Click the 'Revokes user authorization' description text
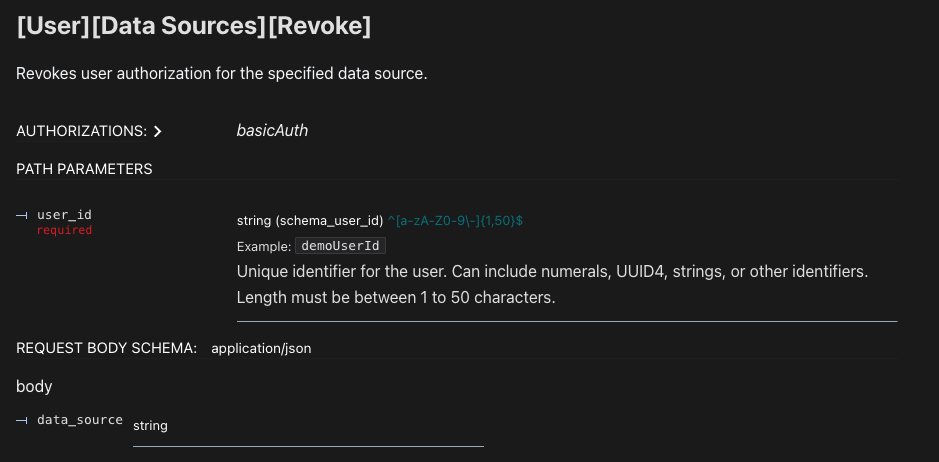The width and height of the screenshot is (939, 462). pyautogui.click(x=222, y=74)
